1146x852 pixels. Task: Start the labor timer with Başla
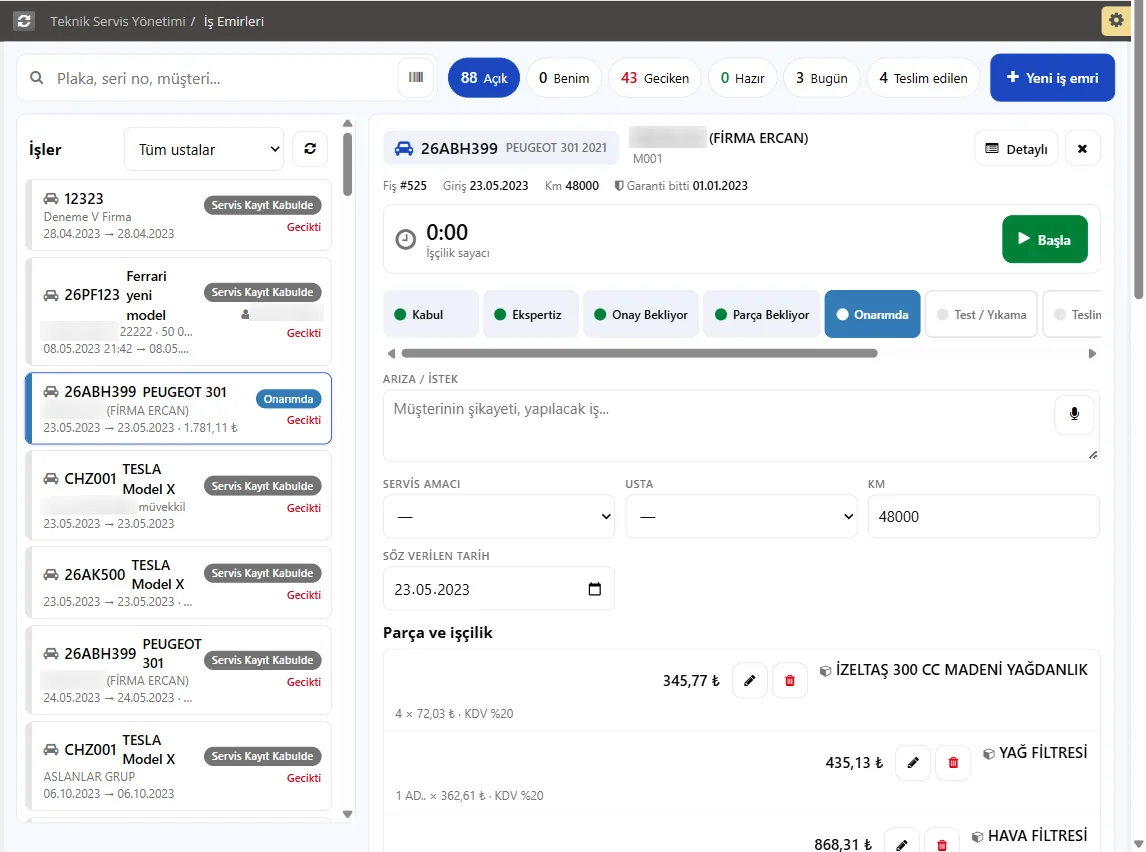[1044, 239]
